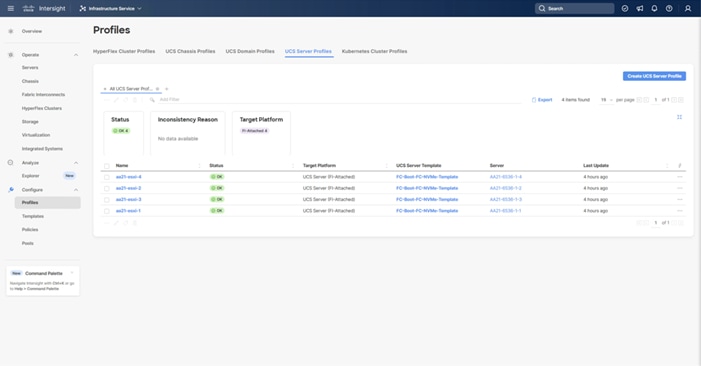
Task: Click the Add Filter input field
Action: 340,100
